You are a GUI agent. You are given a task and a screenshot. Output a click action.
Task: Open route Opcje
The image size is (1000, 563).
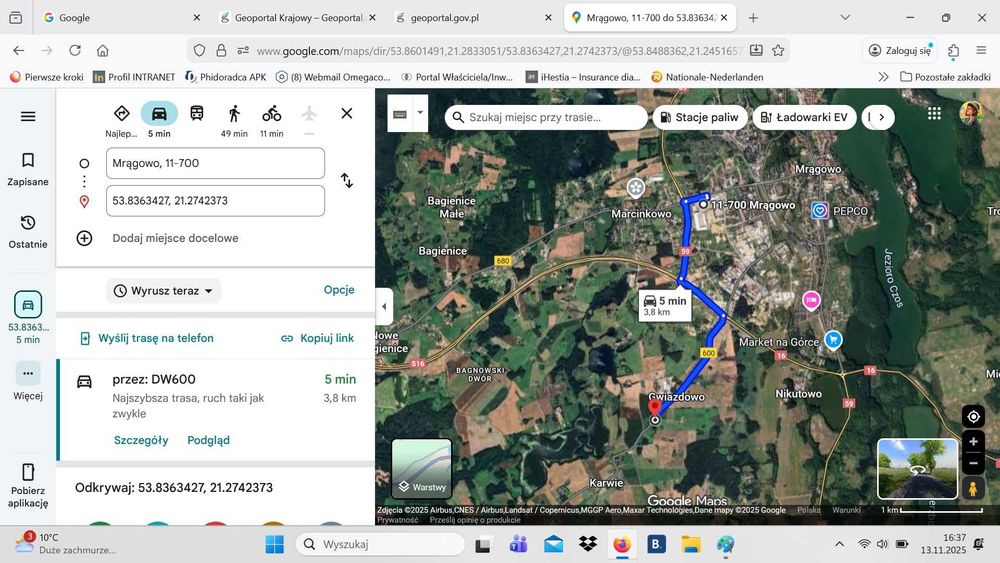coord(339,290)
